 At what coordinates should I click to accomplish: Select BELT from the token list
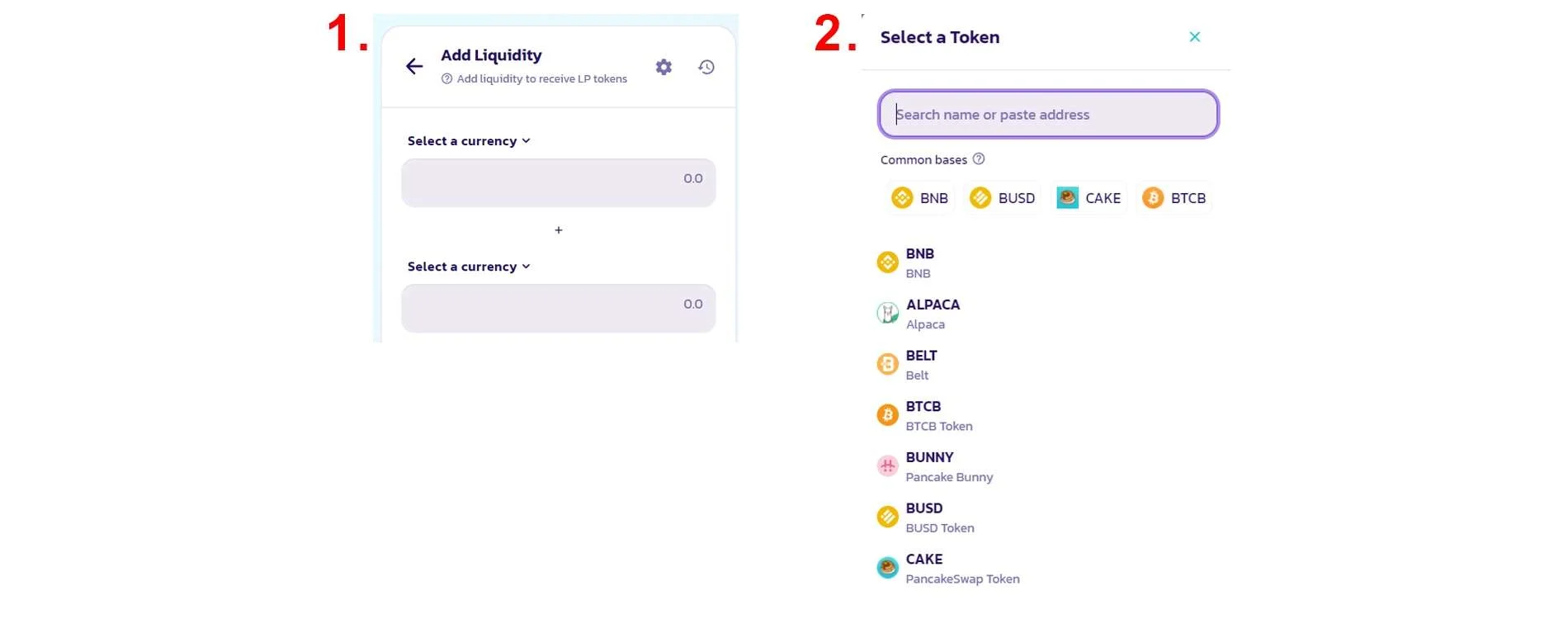point(921,365)
